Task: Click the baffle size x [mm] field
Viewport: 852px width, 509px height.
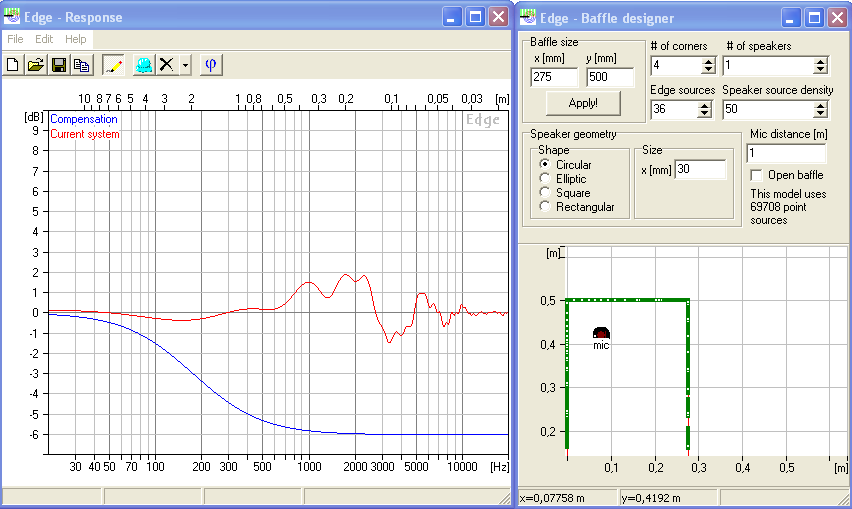Action: (554, 77)
